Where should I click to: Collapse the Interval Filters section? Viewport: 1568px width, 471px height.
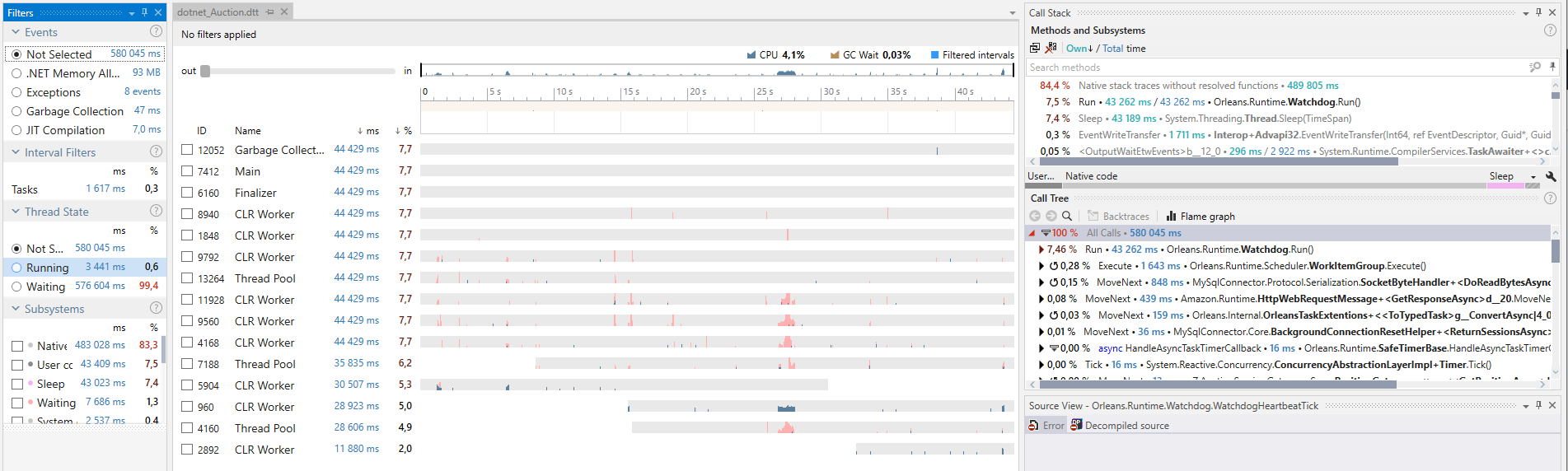click(15, 152)
